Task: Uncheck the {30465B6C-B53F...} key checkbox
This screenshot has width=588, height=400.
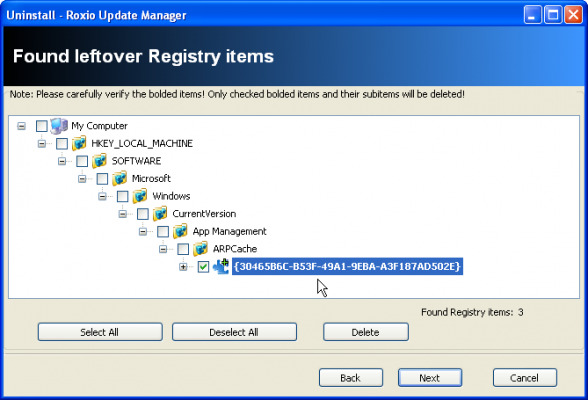Action: coord(203,267)
